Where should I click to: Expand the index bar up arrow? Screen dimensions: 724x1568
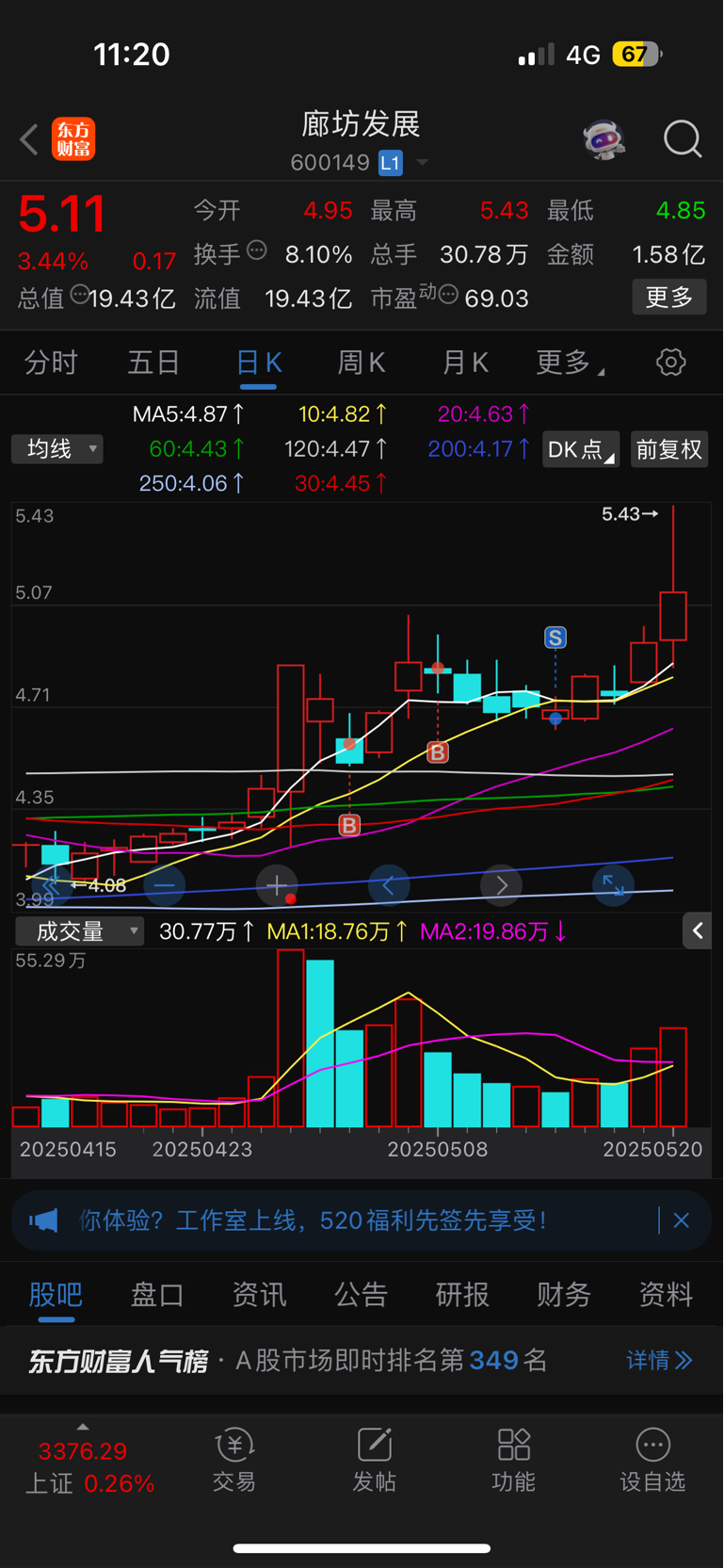(83, 1427)
